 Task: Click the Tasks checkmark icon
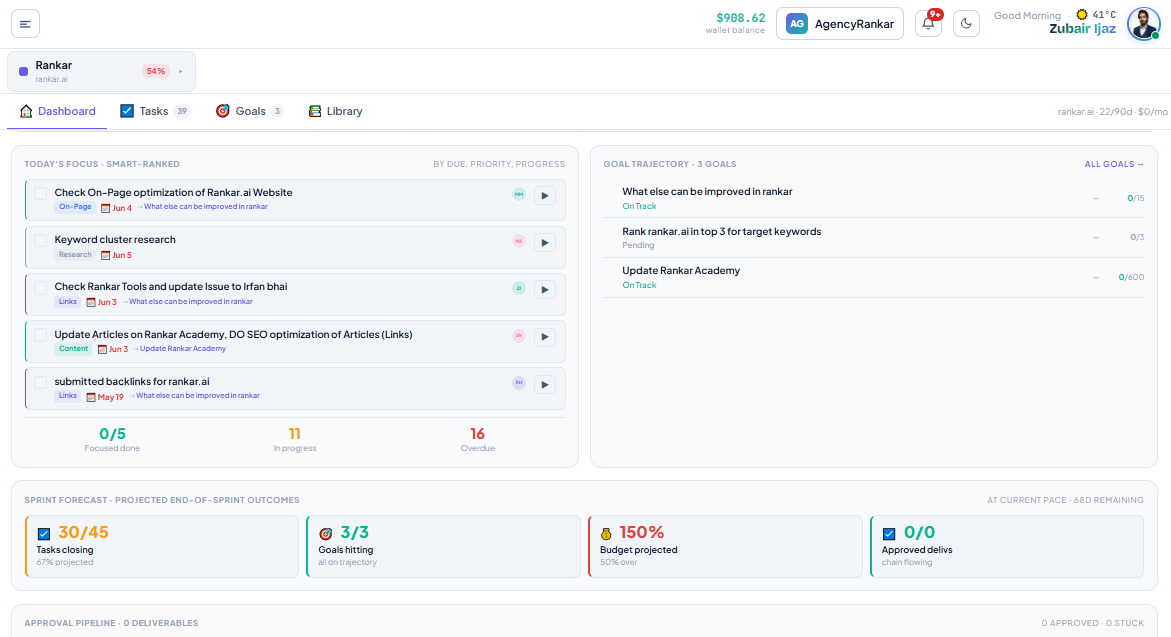tap(127, 111)
